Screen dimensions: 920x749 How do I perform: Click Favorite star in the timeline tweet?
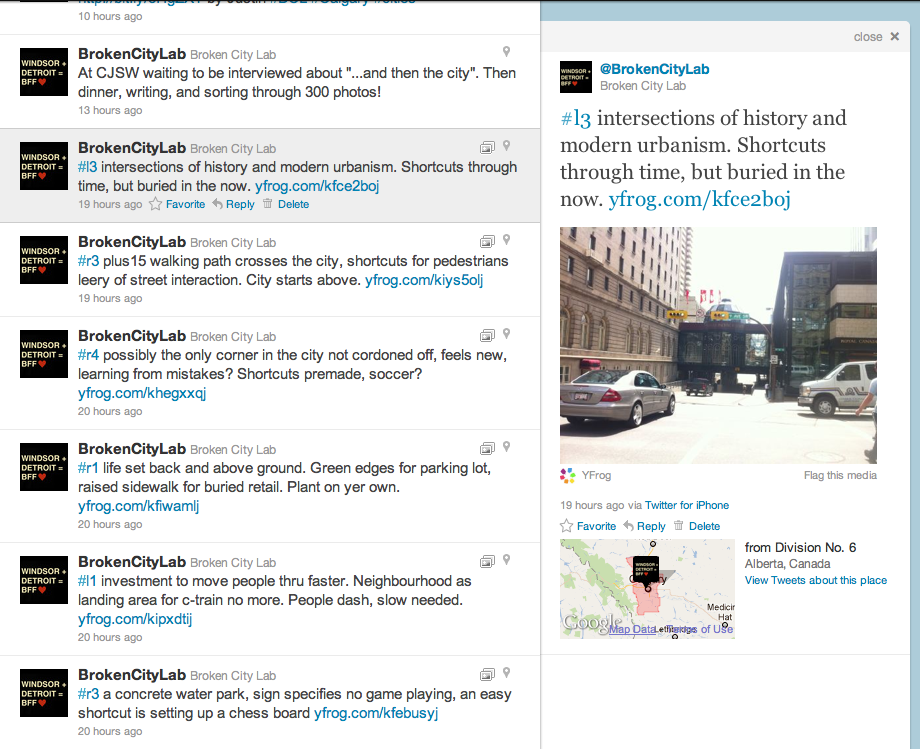click(155, 204)
